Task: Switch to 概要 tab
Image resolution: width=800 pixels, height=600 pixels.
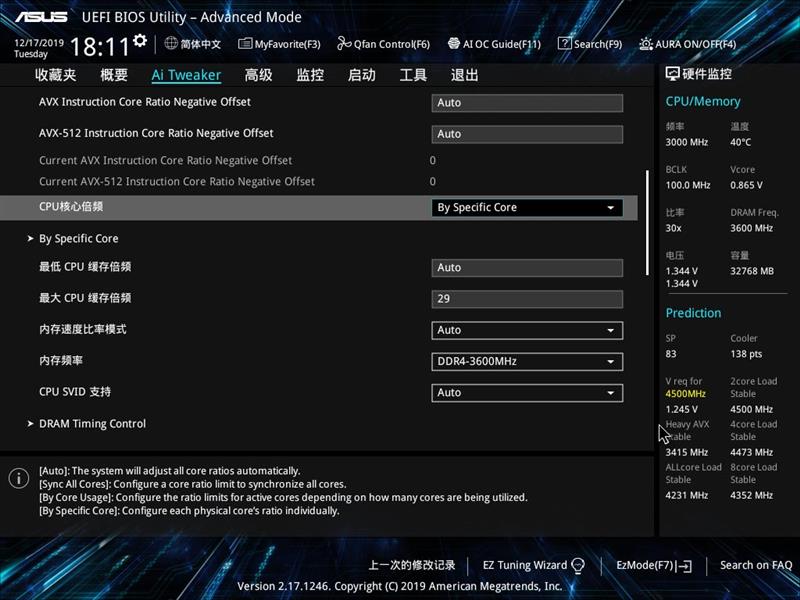Action: click(x=114, y=75)
